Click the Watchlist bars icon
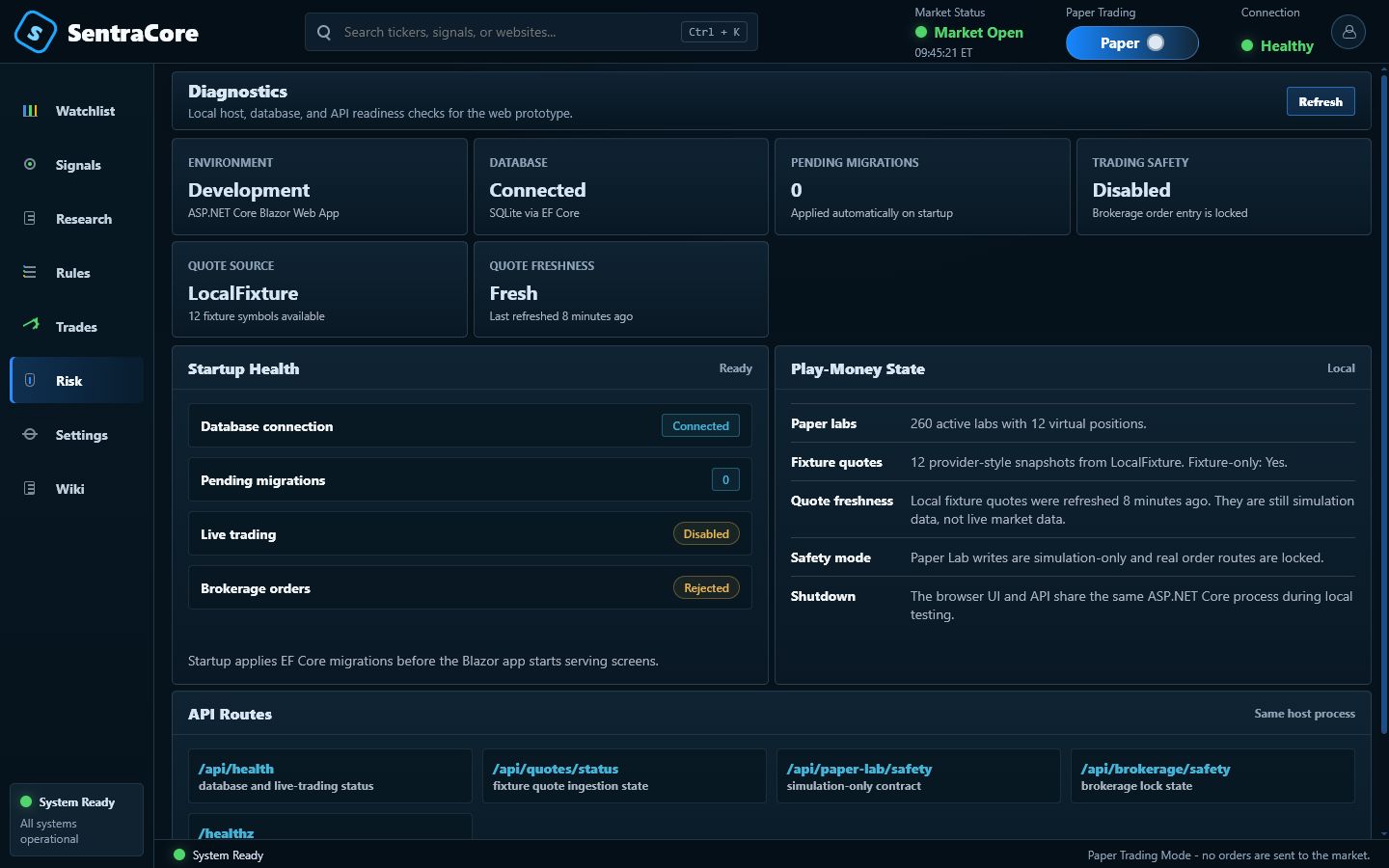Viewport: 1389px width, 868px height. coord(30,111)
